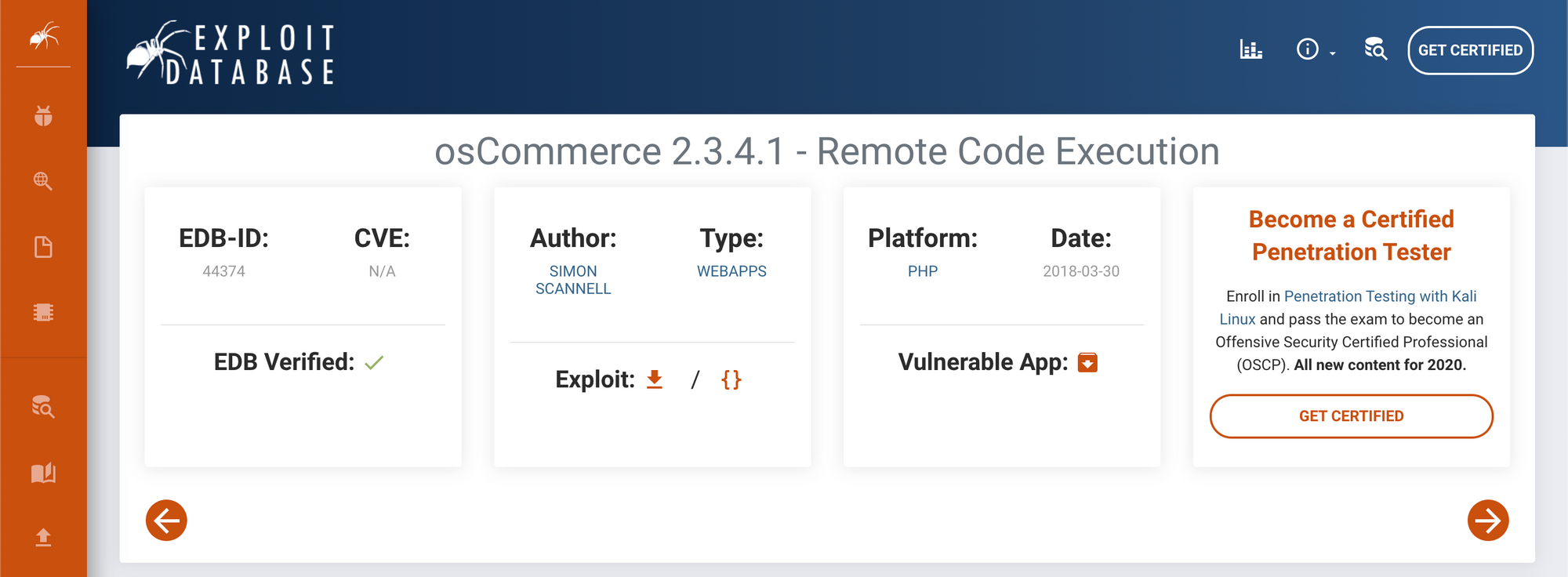The image size is (1568, 577).
Task: Open the Exploits bug icon in sidebar
Action: coord(44,116)
